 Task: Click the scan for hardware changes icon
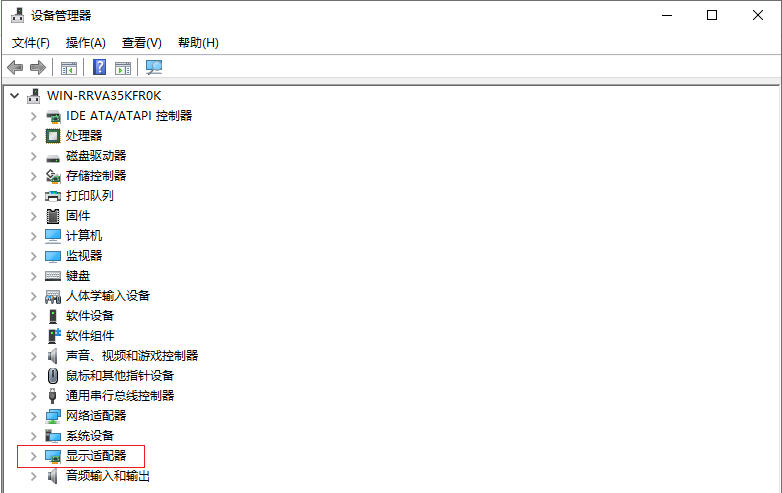click(x=154, y=68)
